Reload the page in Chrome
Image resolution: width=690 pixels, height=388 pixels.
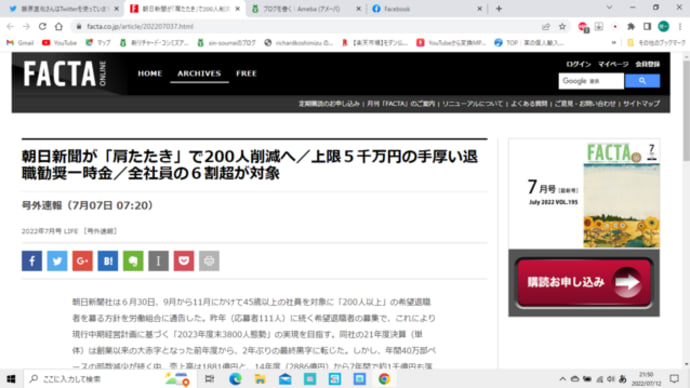pyautogui.click(x=42, y=26)
